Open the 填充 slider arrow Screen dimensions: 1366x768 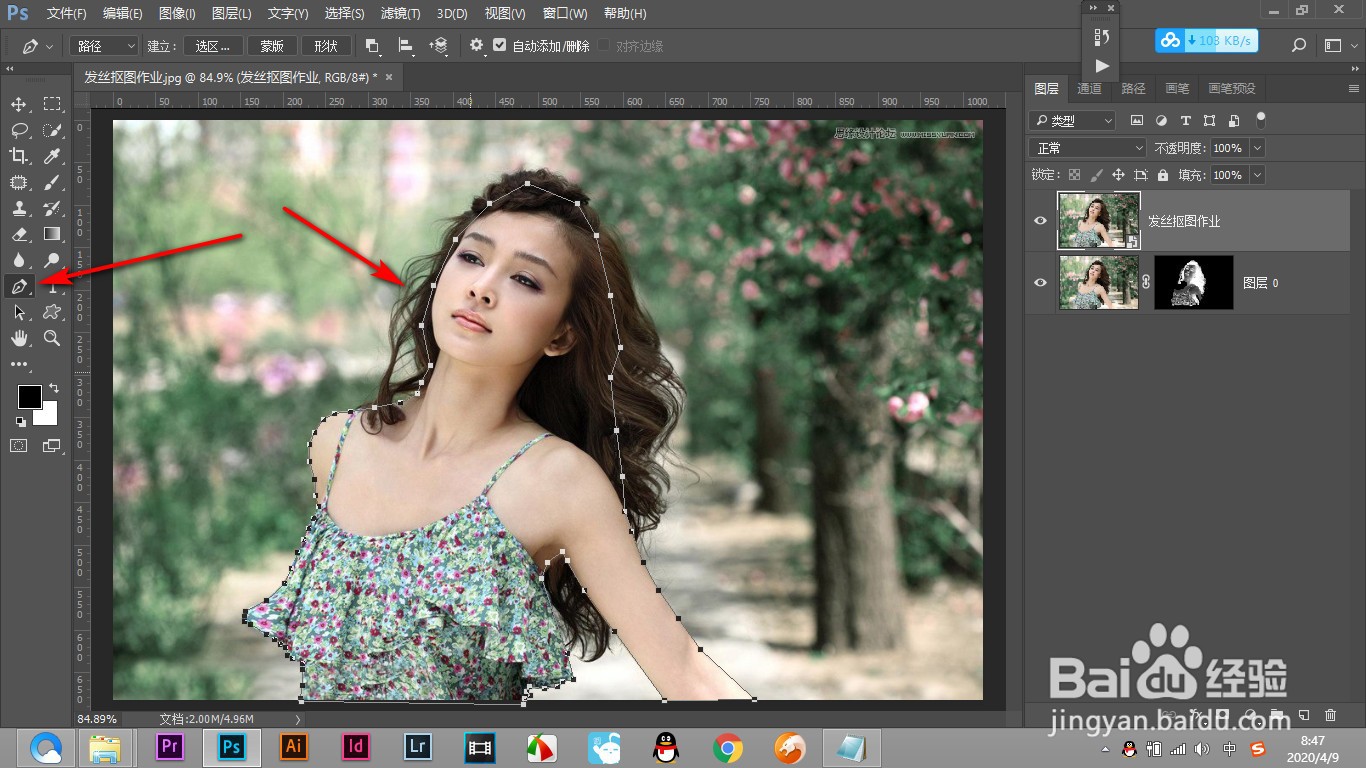coord(1257,175)
